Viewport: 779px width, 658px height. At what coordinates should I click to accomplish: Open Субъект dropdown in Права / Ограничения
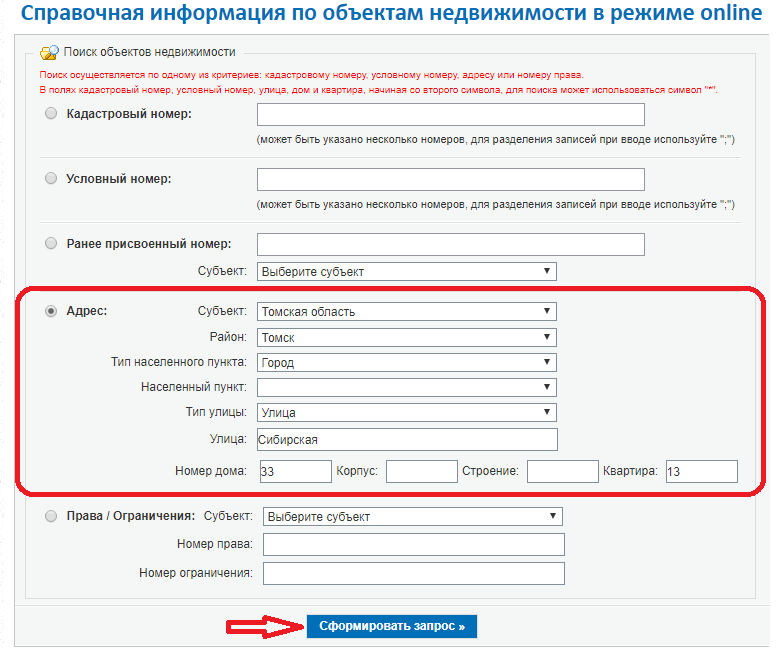tap(412, 516)
